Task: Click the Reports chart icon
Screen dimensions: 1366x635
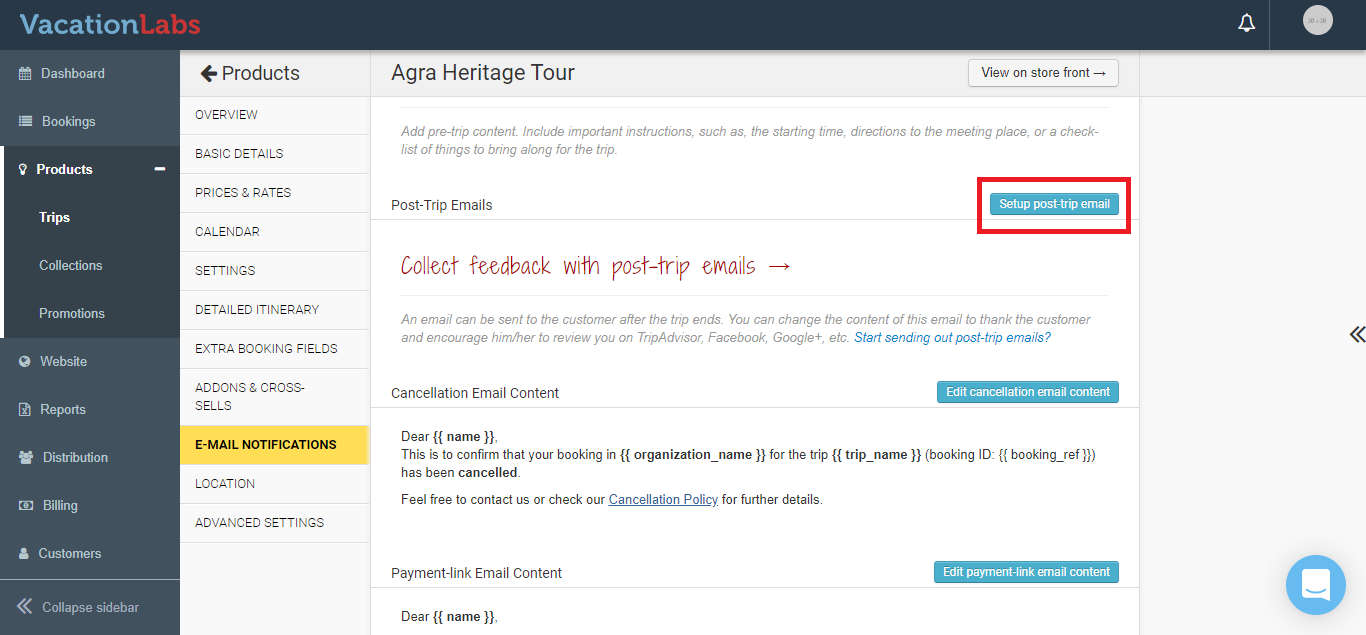Action: point(25,409)
